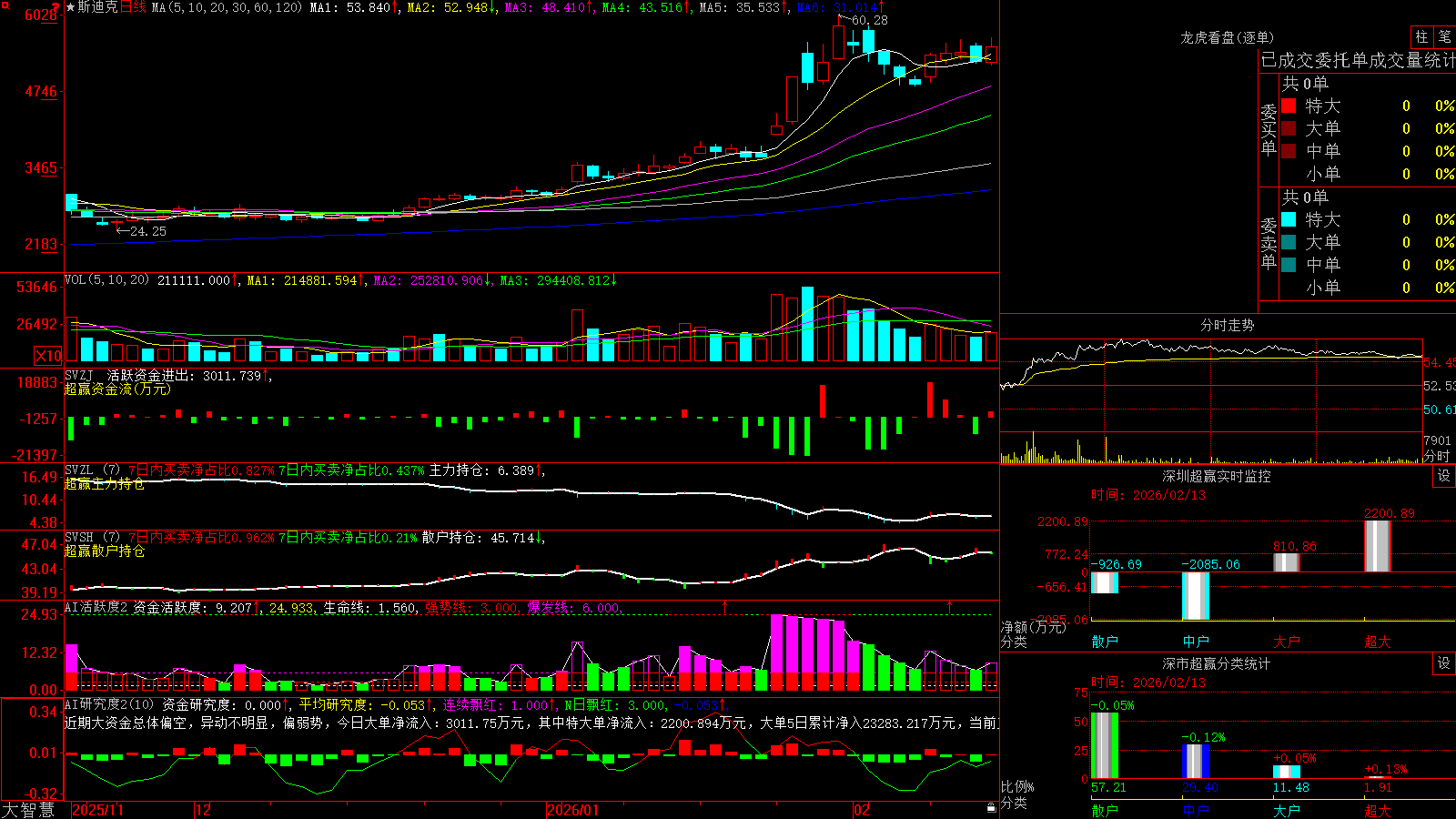
Task: Jump to the 2026/01 timeline marker
Action: 572,810
